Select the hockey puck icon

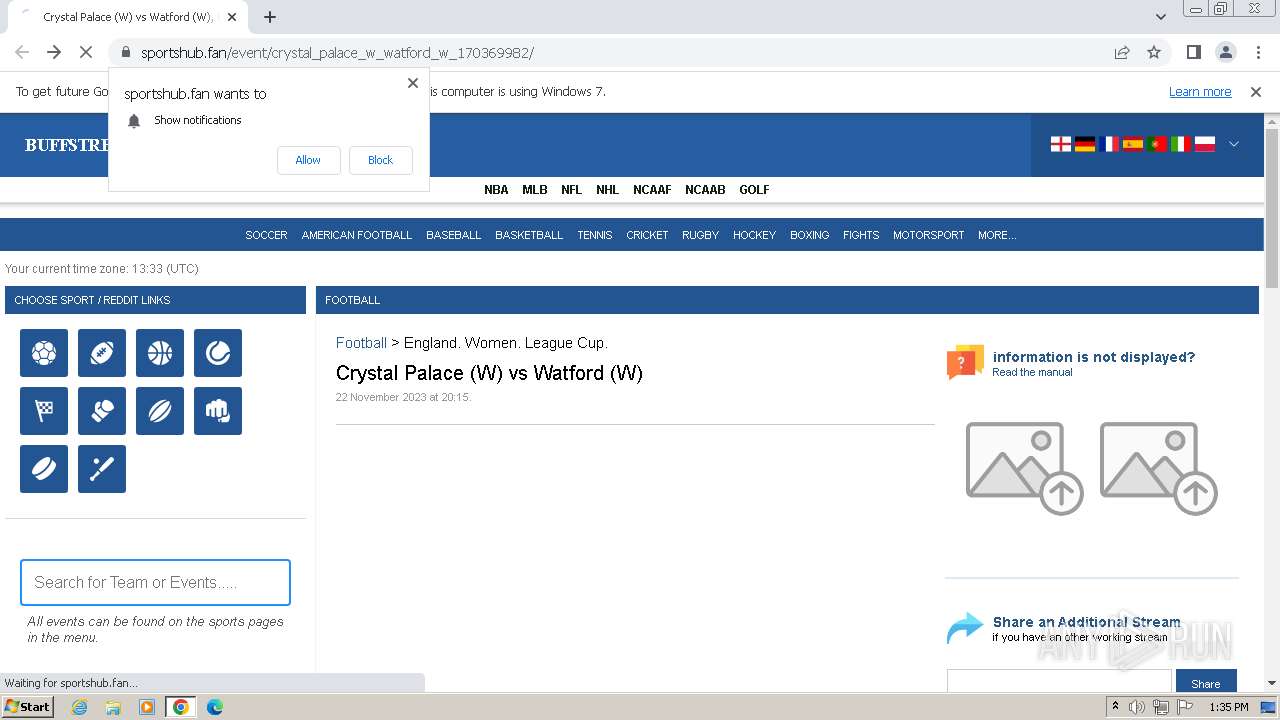coord(44,469)
